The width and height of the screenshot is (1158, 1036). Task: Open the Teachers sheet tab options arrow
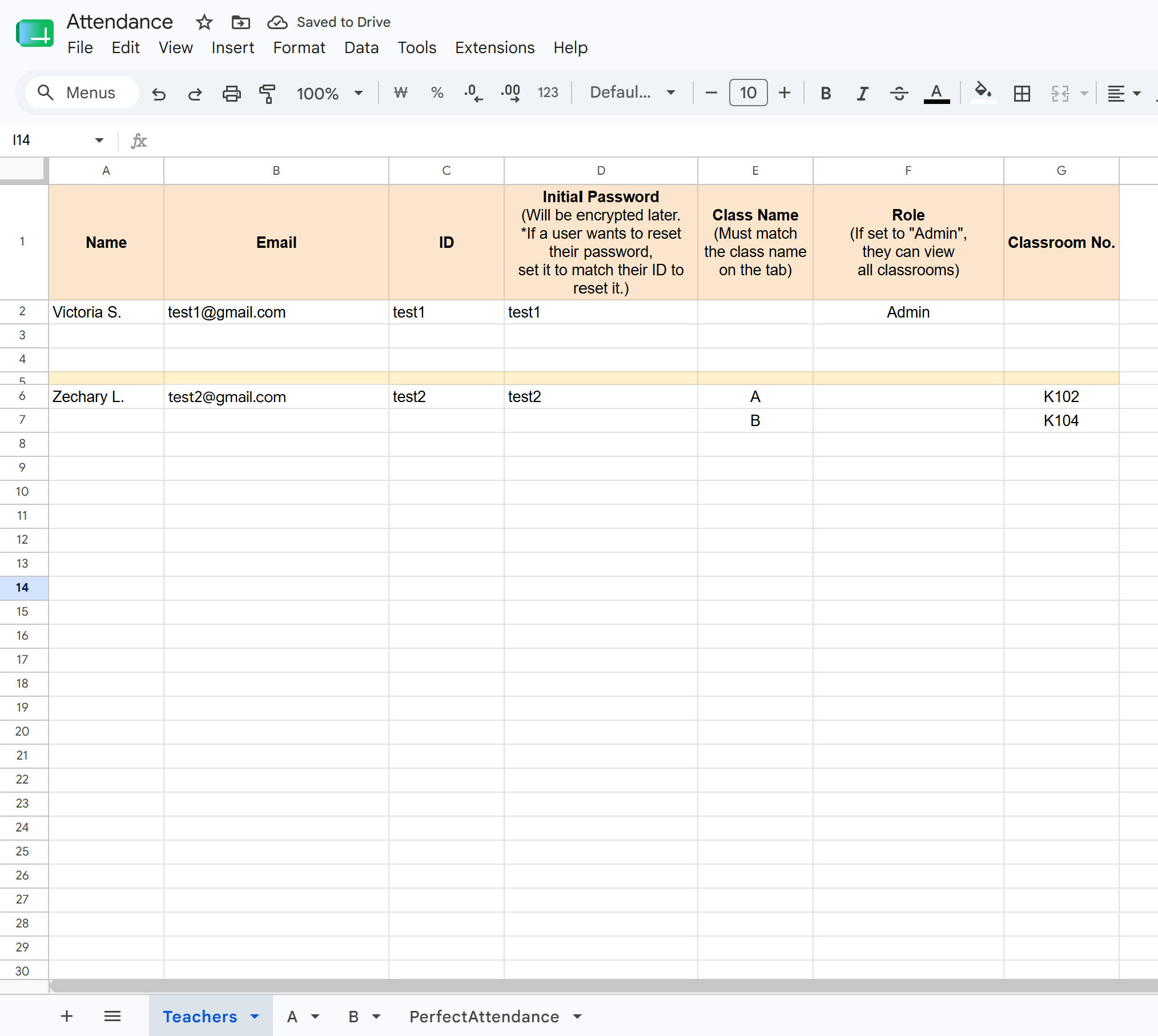pos(255,1017)
